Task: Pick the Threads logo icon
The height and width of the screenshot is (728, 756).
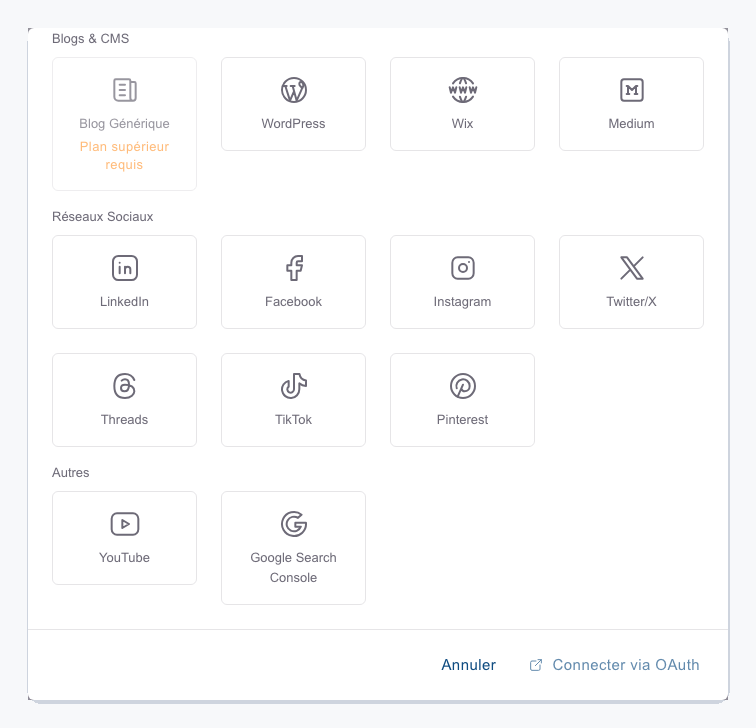Action: pyautogui.click(x=124, y=386)
